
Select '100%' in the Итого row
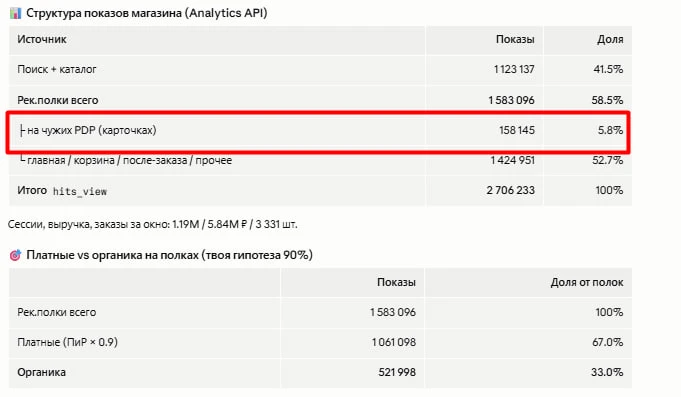pos(609,190)
